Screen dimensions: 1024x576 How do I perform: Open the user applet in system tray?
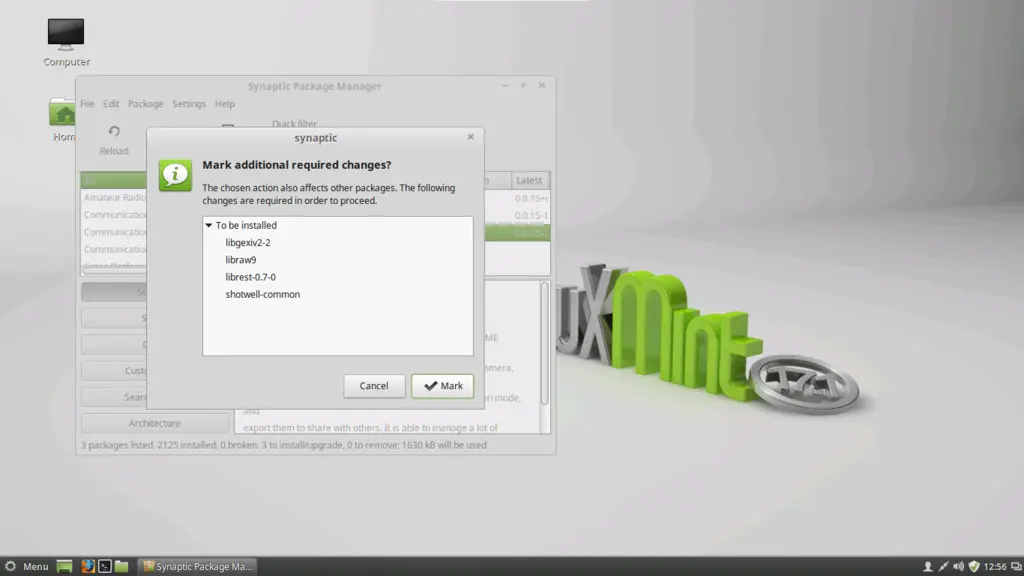coord(927,566)
